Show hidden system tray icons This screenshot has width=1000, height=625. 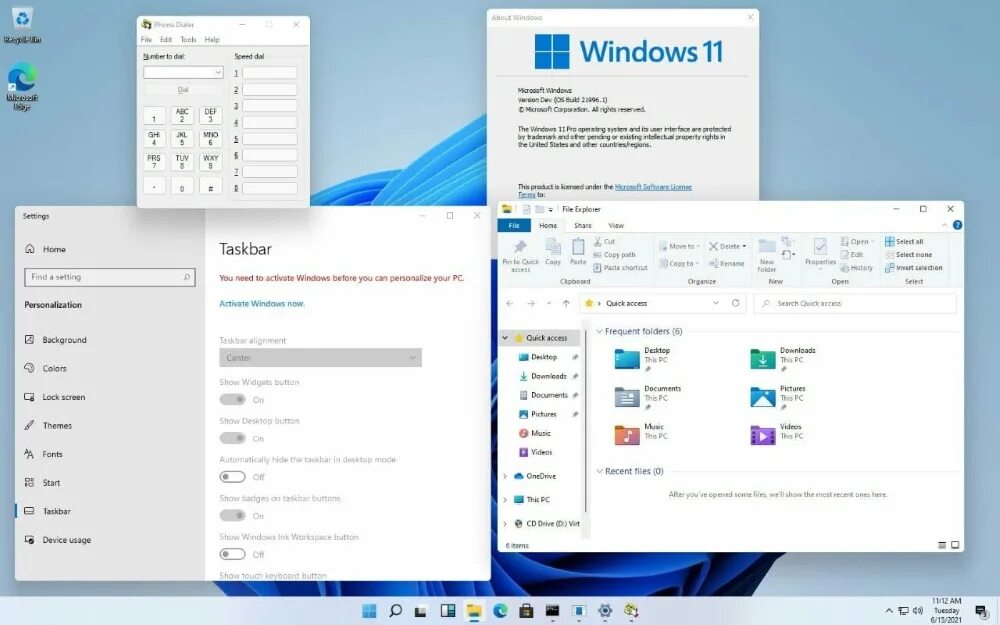(889, 611)
